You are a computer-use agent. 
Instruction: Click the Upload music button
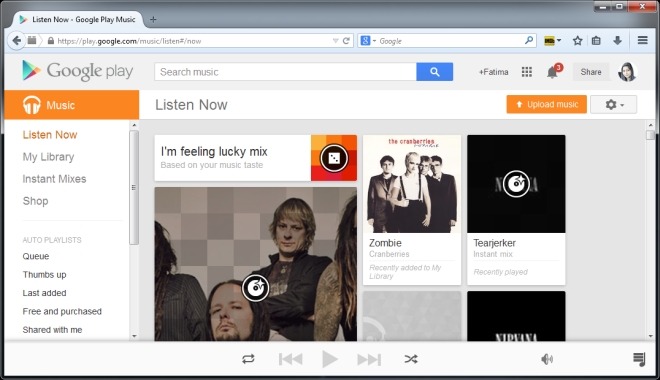[x=546, y=104]
